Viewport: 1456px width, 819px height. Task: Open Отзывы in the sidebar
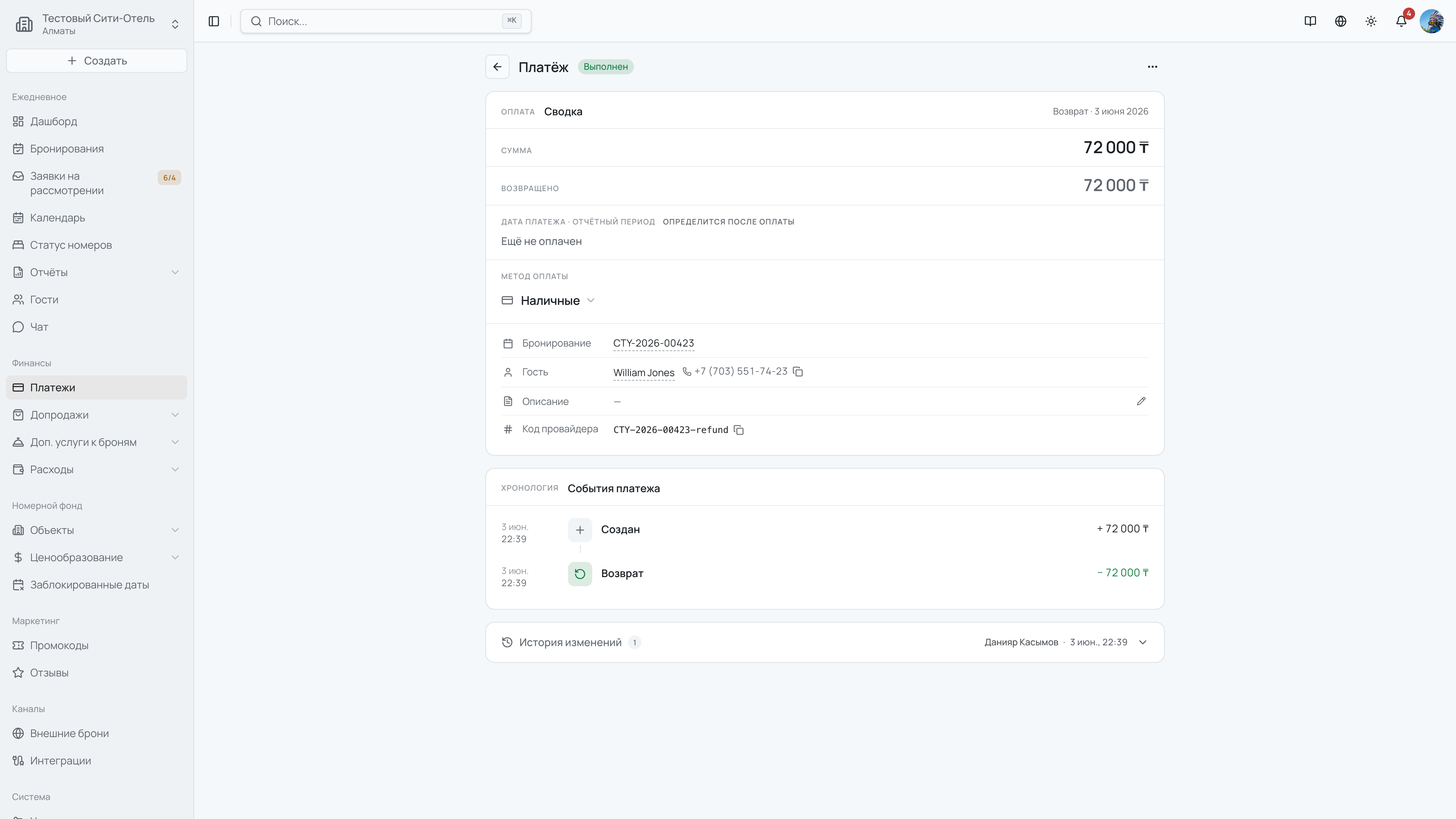tap(97, 673)
